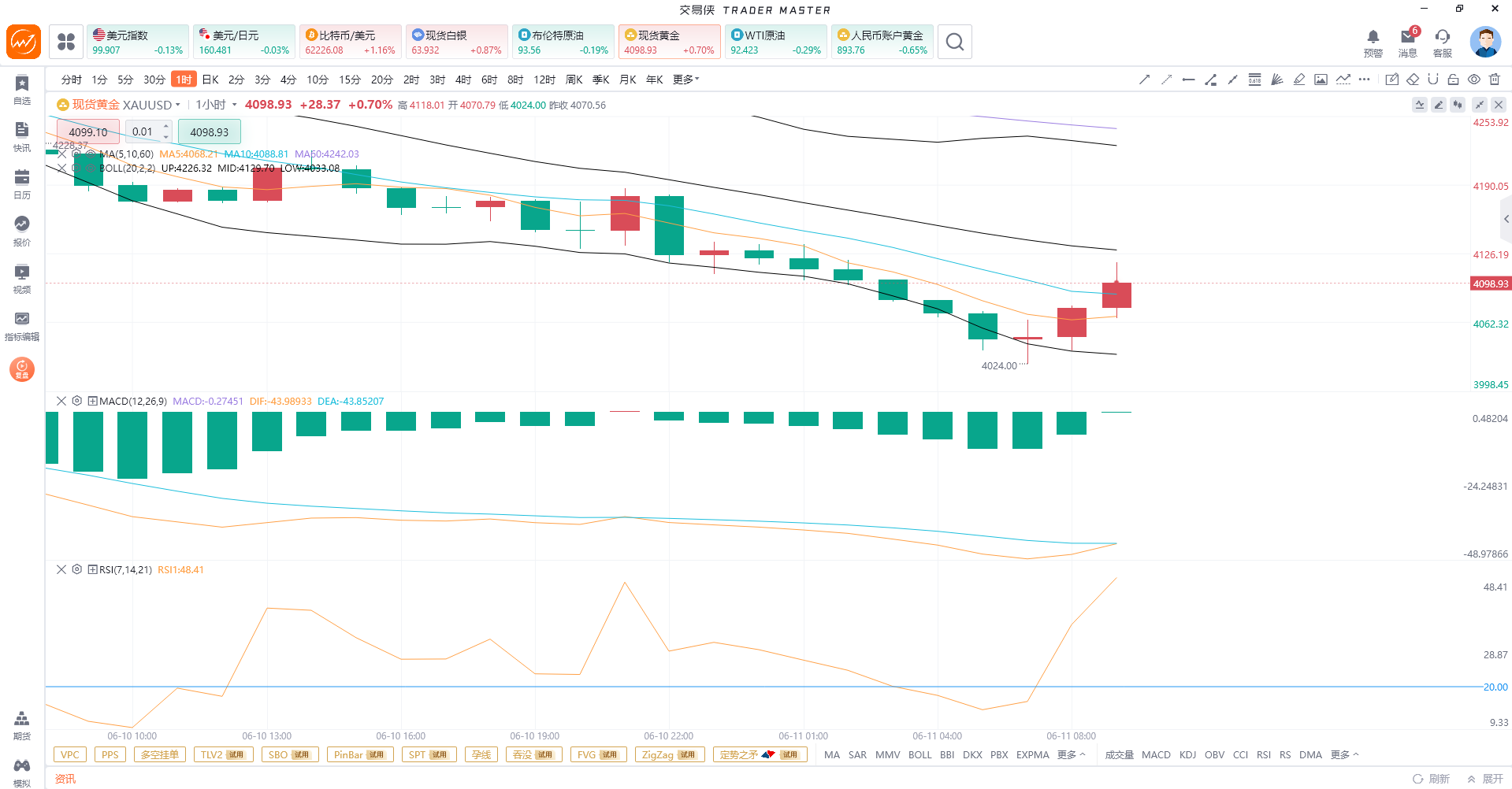Open the 1小时 period dropdown
The width and height of the screenshot is (1512, 789).
click(x=217, y=105)
